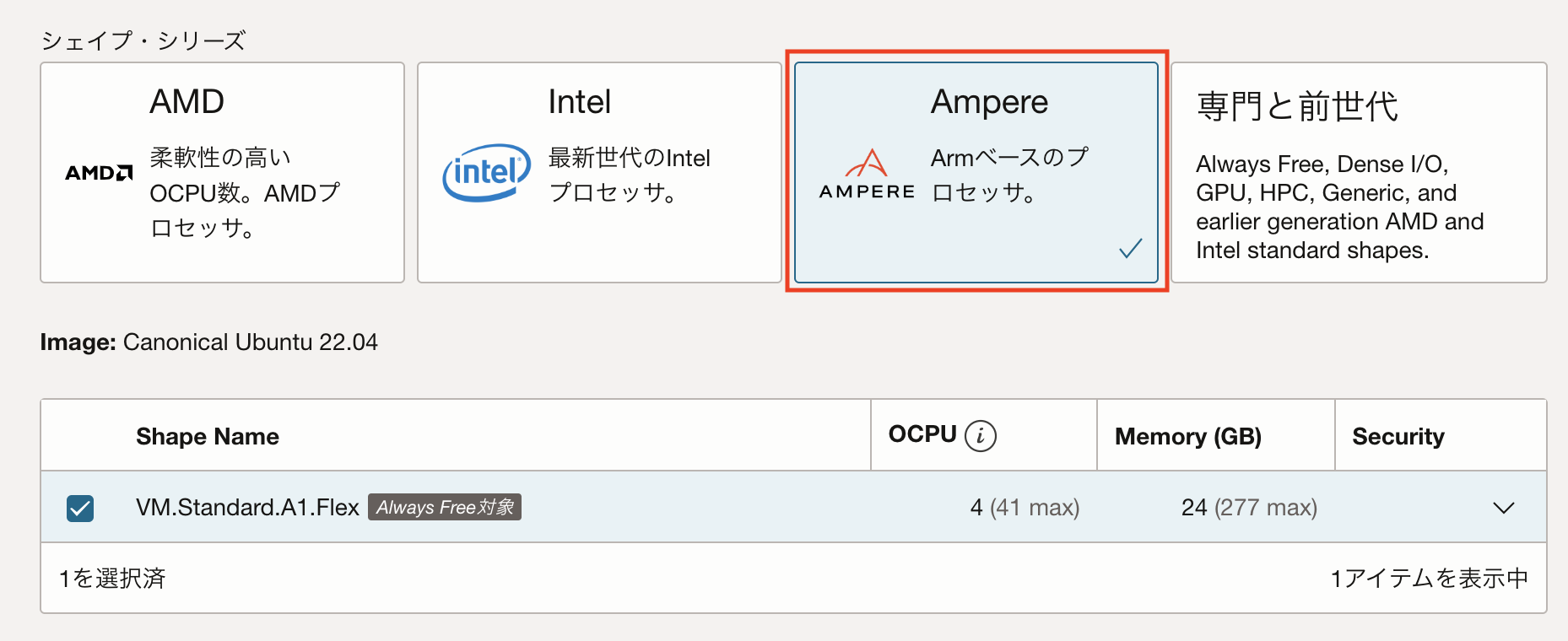Click the Canonical Ubuntu 22.04 image label
The width and height of the screenshot is (1568, 641).
250,342
